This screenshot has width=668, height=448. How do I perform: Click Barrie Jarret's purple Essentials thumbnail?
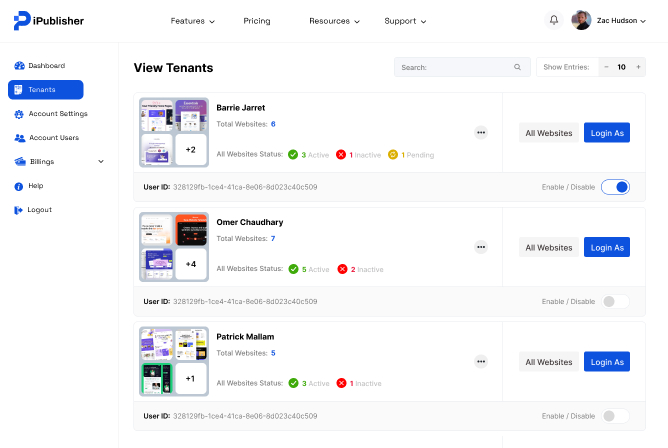click(x=191, y=115)
